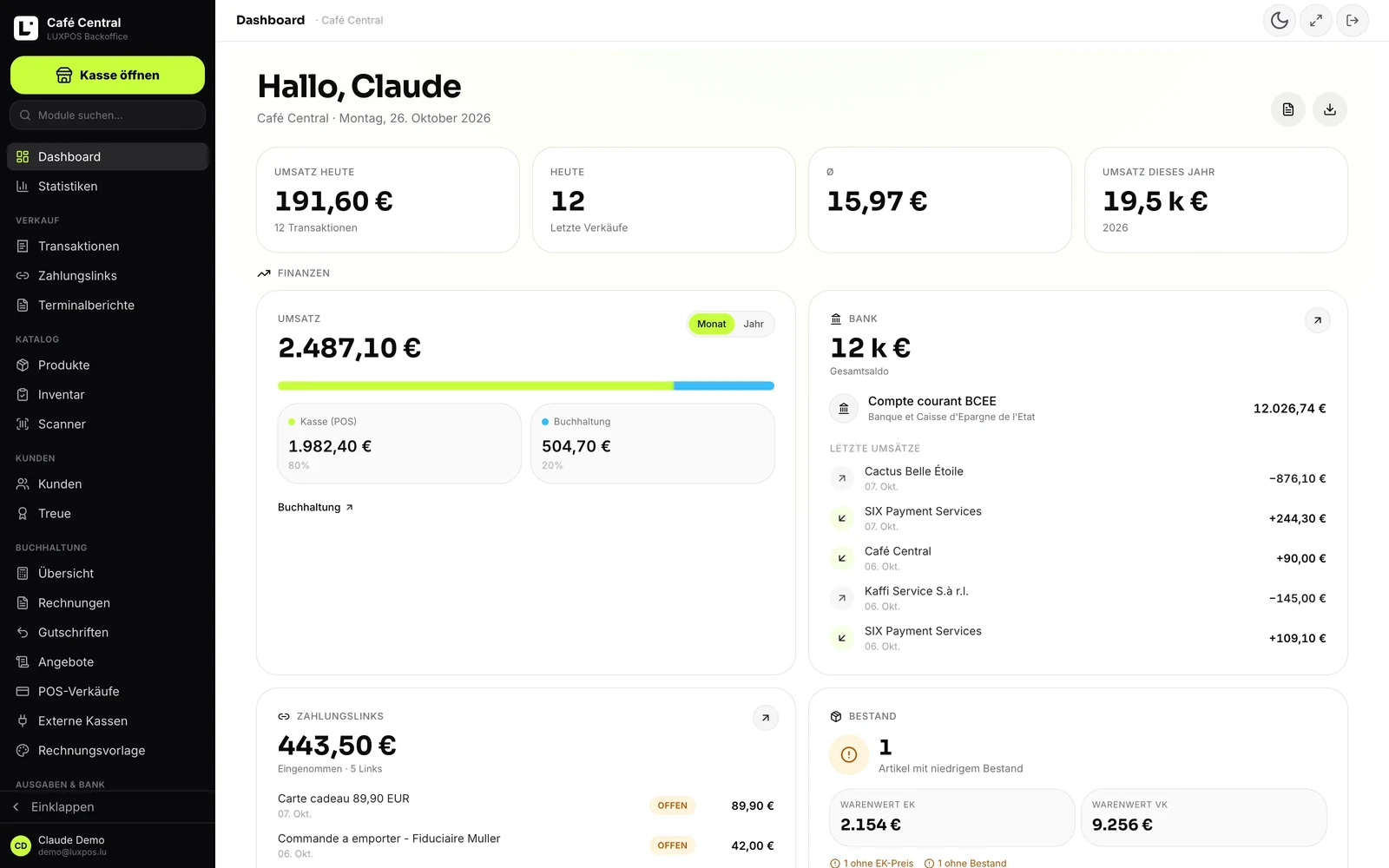Click the Kasse (POS) revenue card
1389x868 pixels.
pos(399,444)
